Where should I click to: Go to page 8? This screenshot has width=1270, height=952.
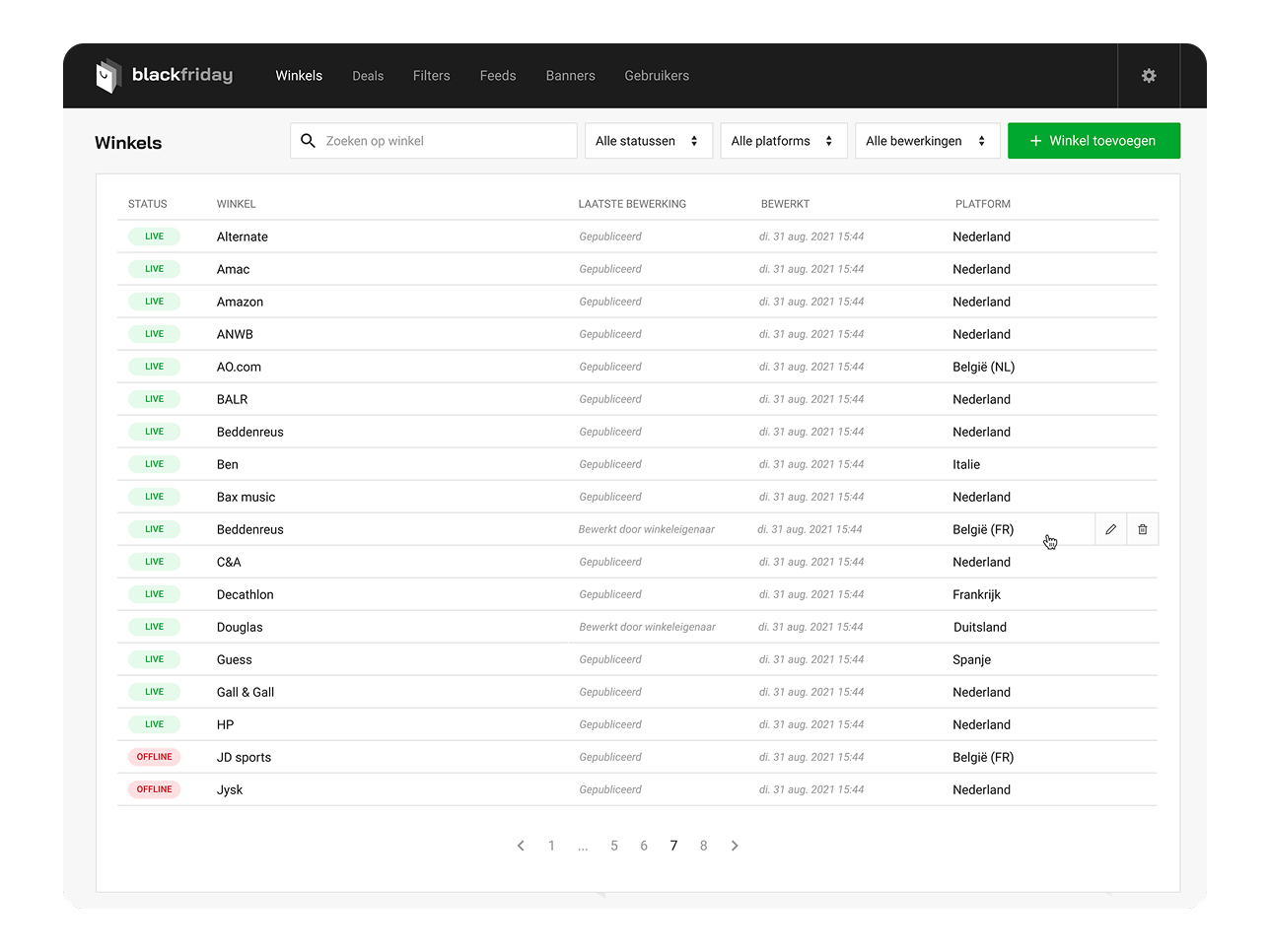[703, 846]
